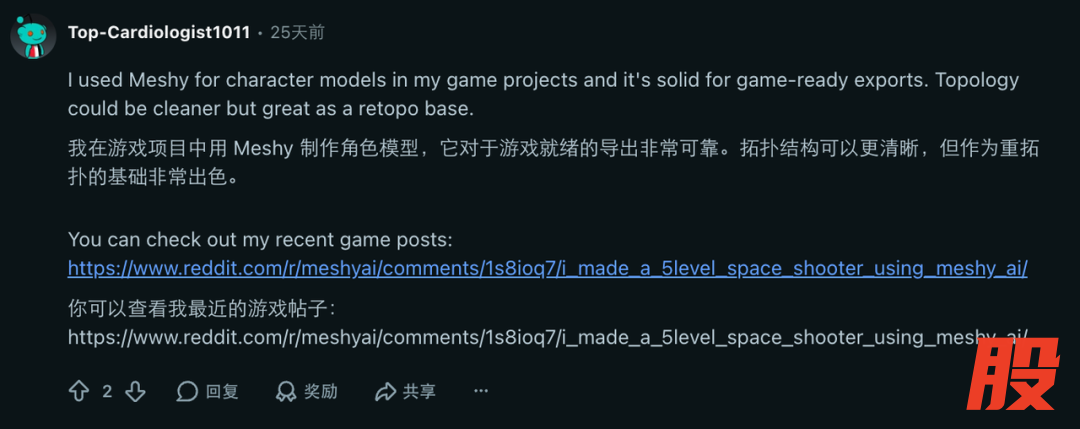Click the 25天前 timestamp
This screenshot has height=429, width=1080.
tap(297, 32)
